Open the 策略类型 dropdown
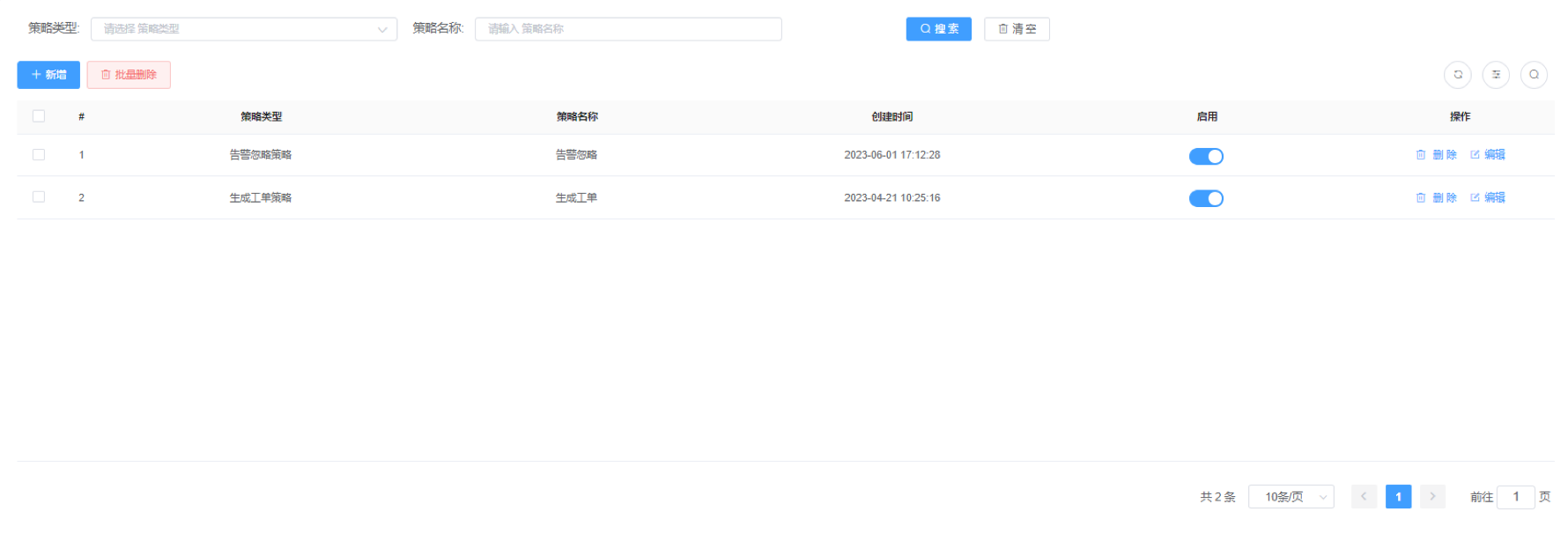The height and width of the screenshot is (541, 1568). click(243, 29)
